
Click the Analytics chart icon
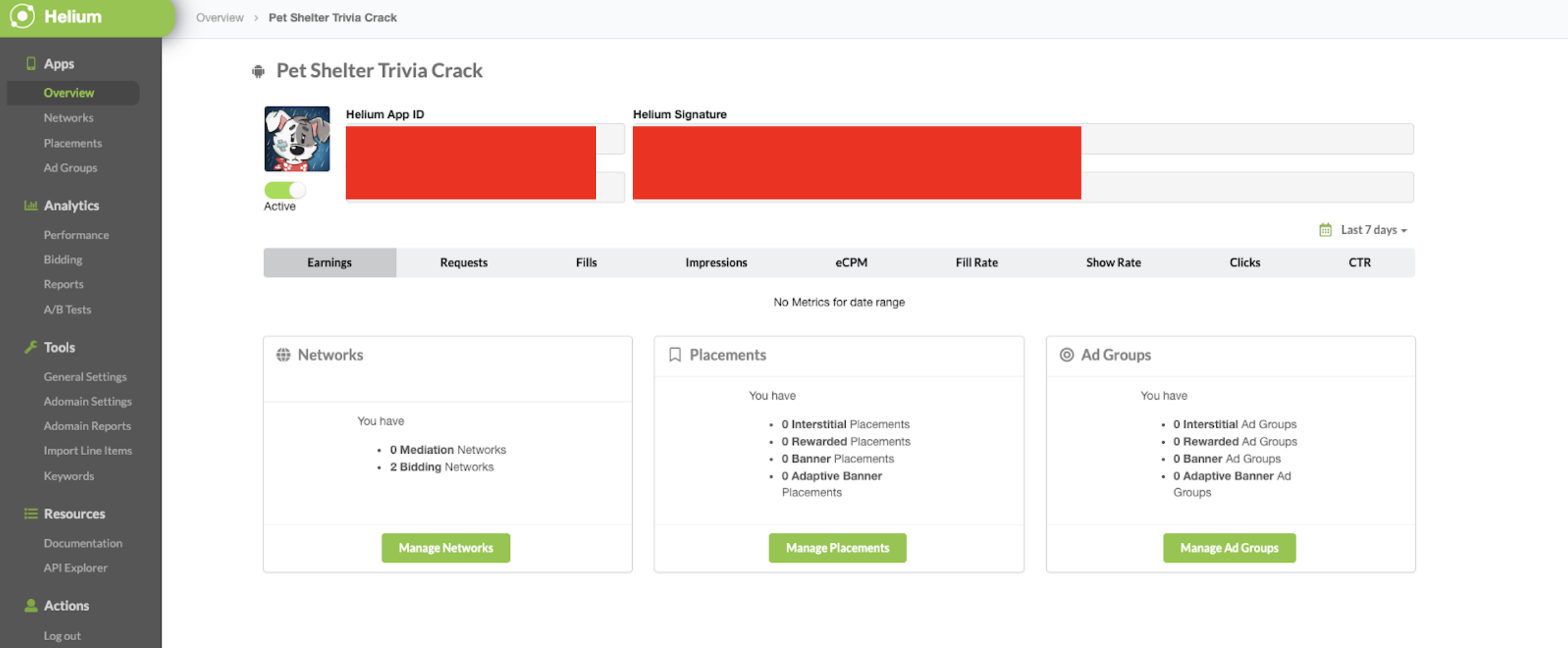tap(31, 205)
